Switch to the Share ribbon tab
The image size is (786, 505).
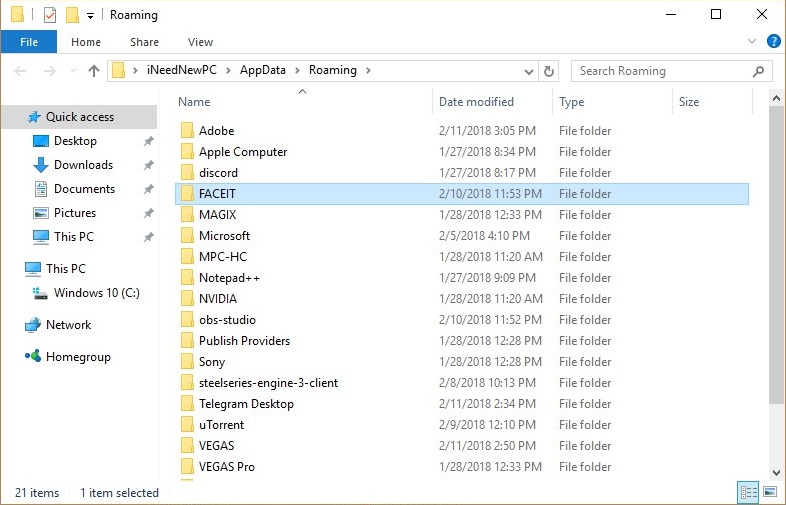click(x=144, y=42)
